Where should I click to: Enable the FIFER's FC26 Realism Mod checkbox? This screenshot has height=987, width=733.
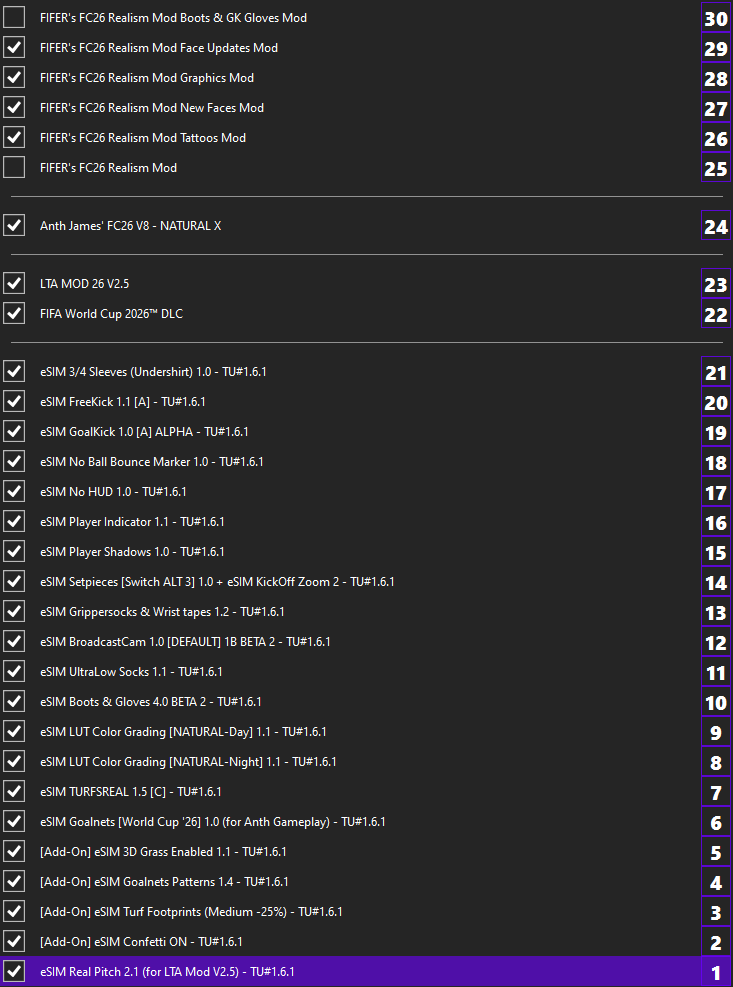pyautogui.click(x=14, y=167)
